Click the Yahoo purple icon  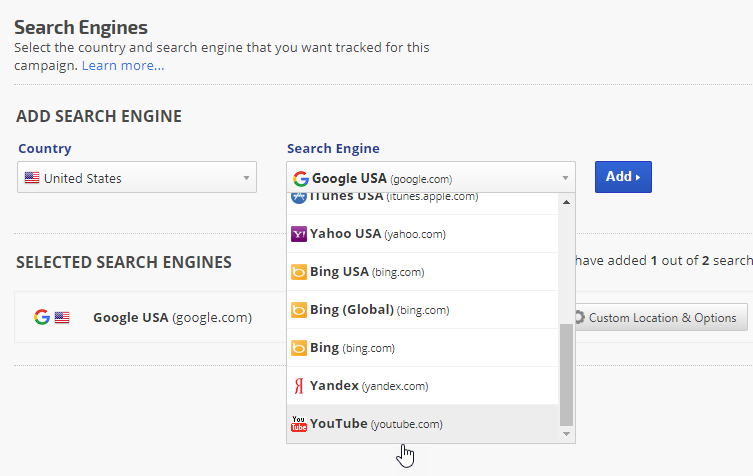coord(299,234)
